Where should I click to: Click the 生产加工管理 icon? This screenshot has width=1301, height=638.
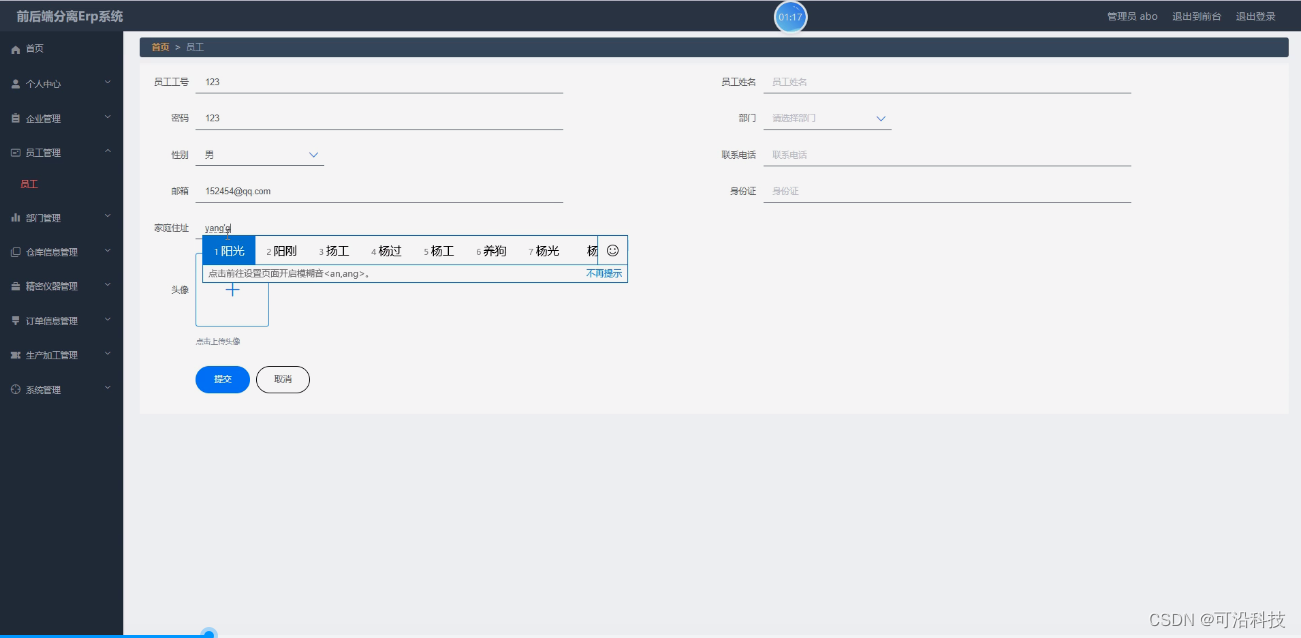pyautogui.click(x=15, y=355)
